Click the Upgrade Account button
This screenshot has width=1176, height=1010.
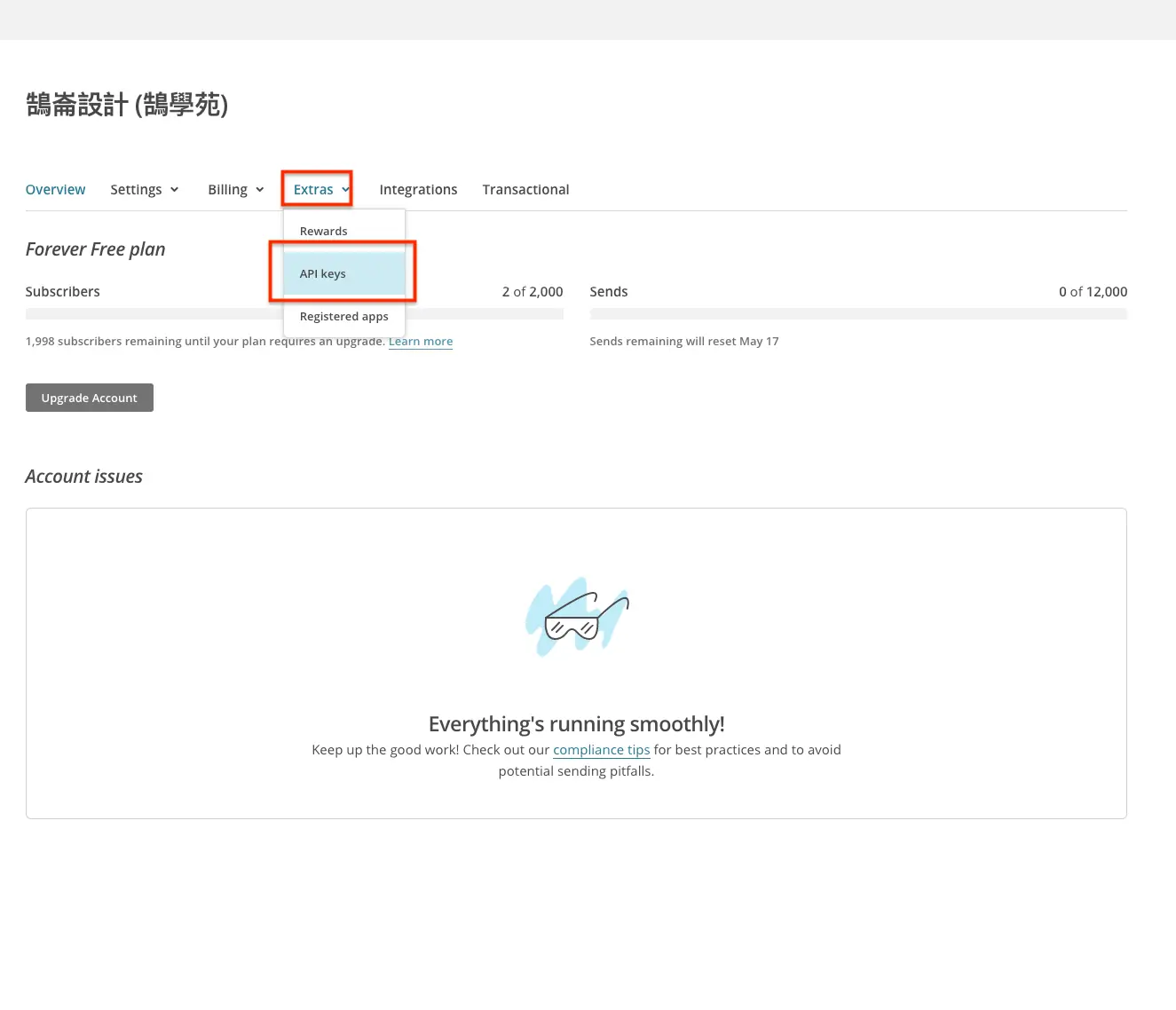(90, 398)
